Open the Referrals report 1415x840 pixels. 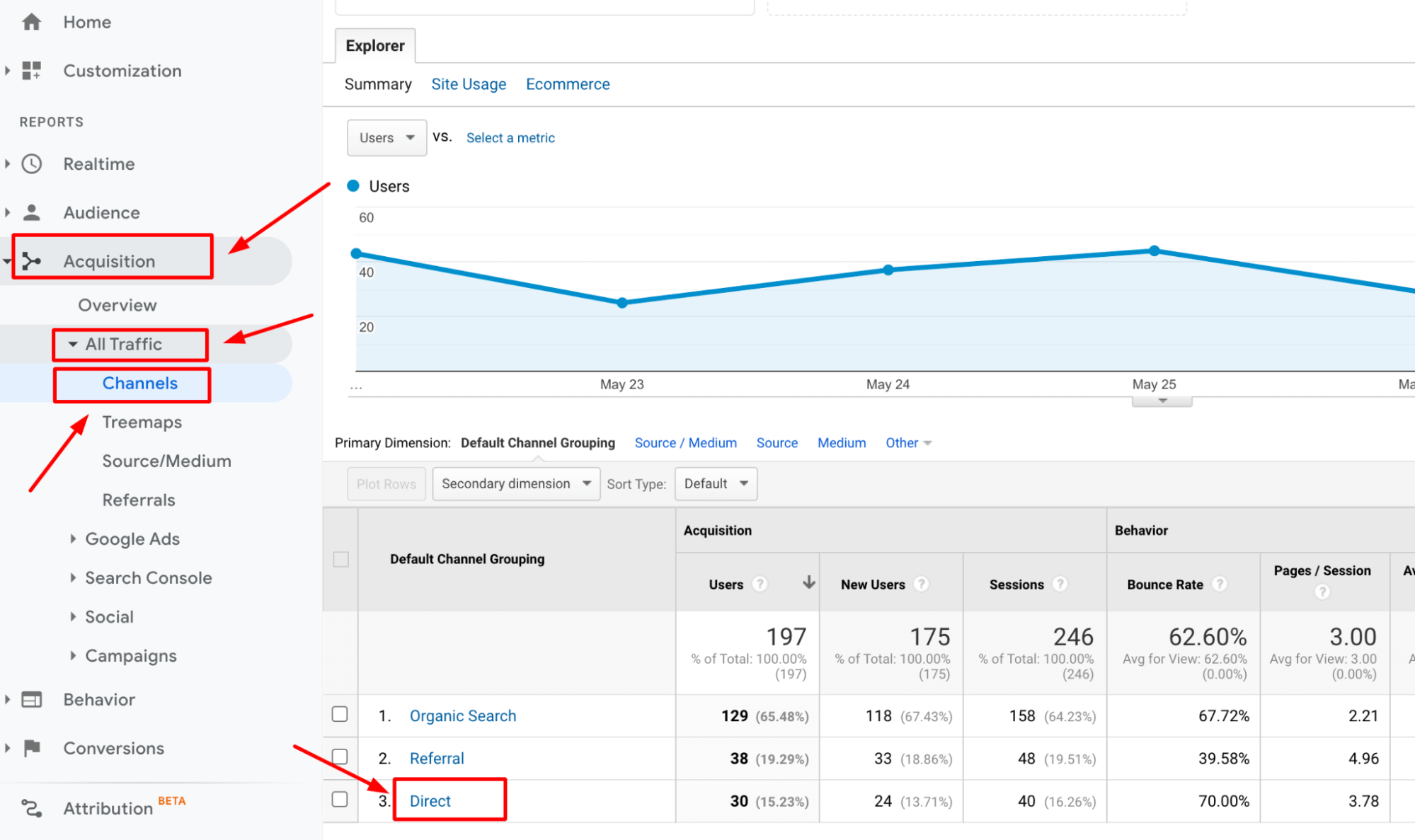139,500
